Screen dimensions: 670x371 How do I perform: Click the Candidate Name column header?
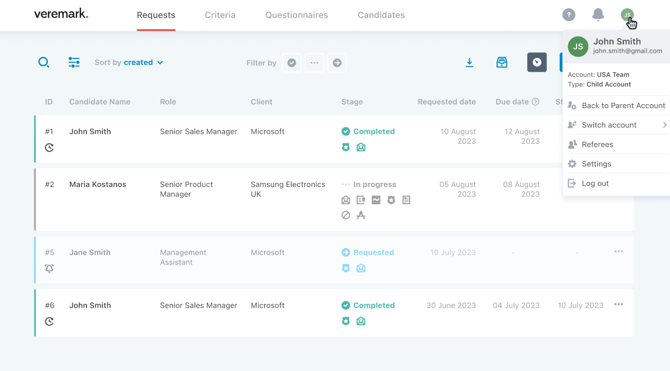click(100, 102)
